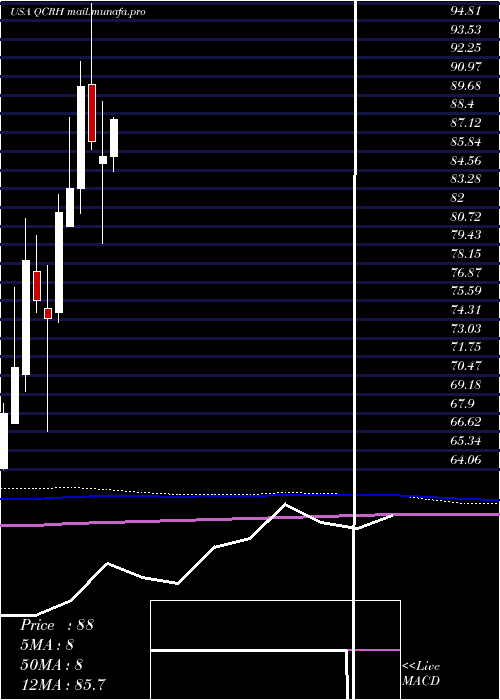This screenshot has width=500, height=700.
Task: Click the 'Price : 88' readout
Action: pos(57,625)
